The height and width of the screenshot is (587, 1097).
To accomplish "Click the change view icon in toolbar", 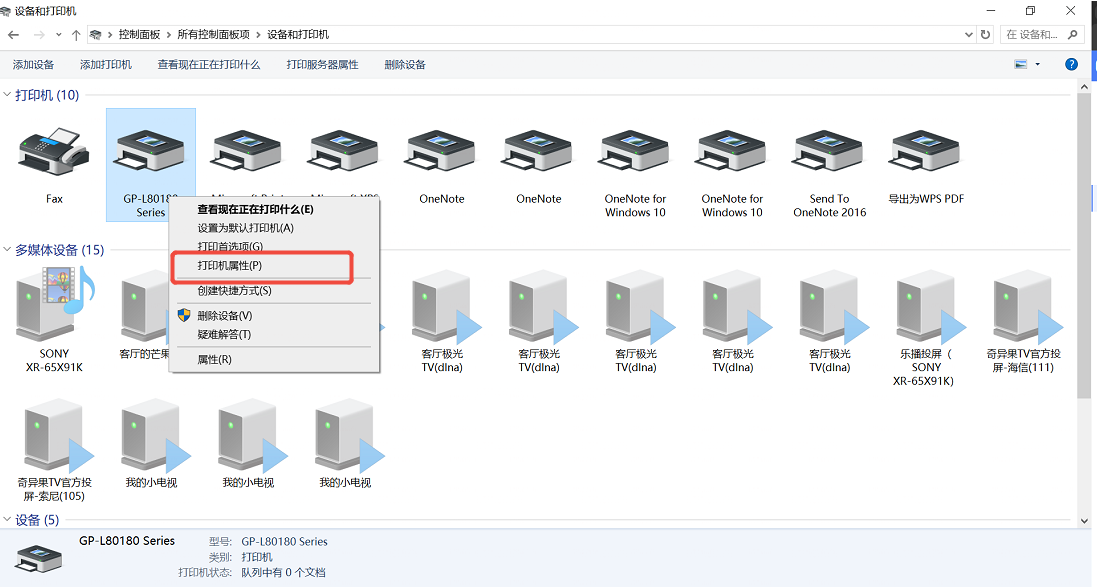I will tap(1021, 64).
